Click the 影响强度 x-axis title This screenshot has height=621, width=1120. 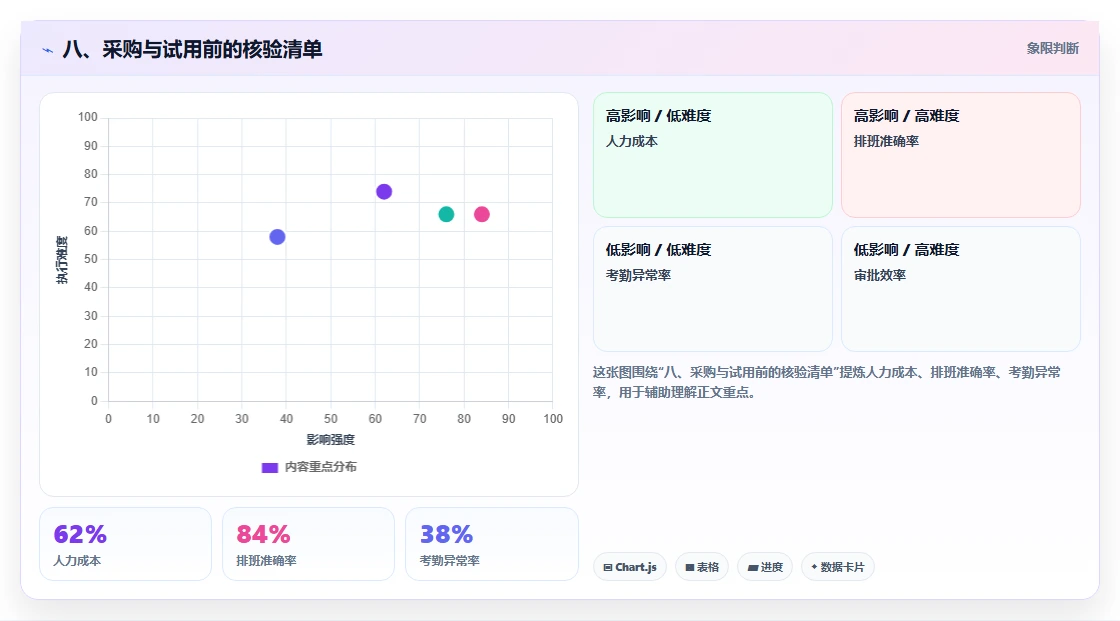coord(330,439)
